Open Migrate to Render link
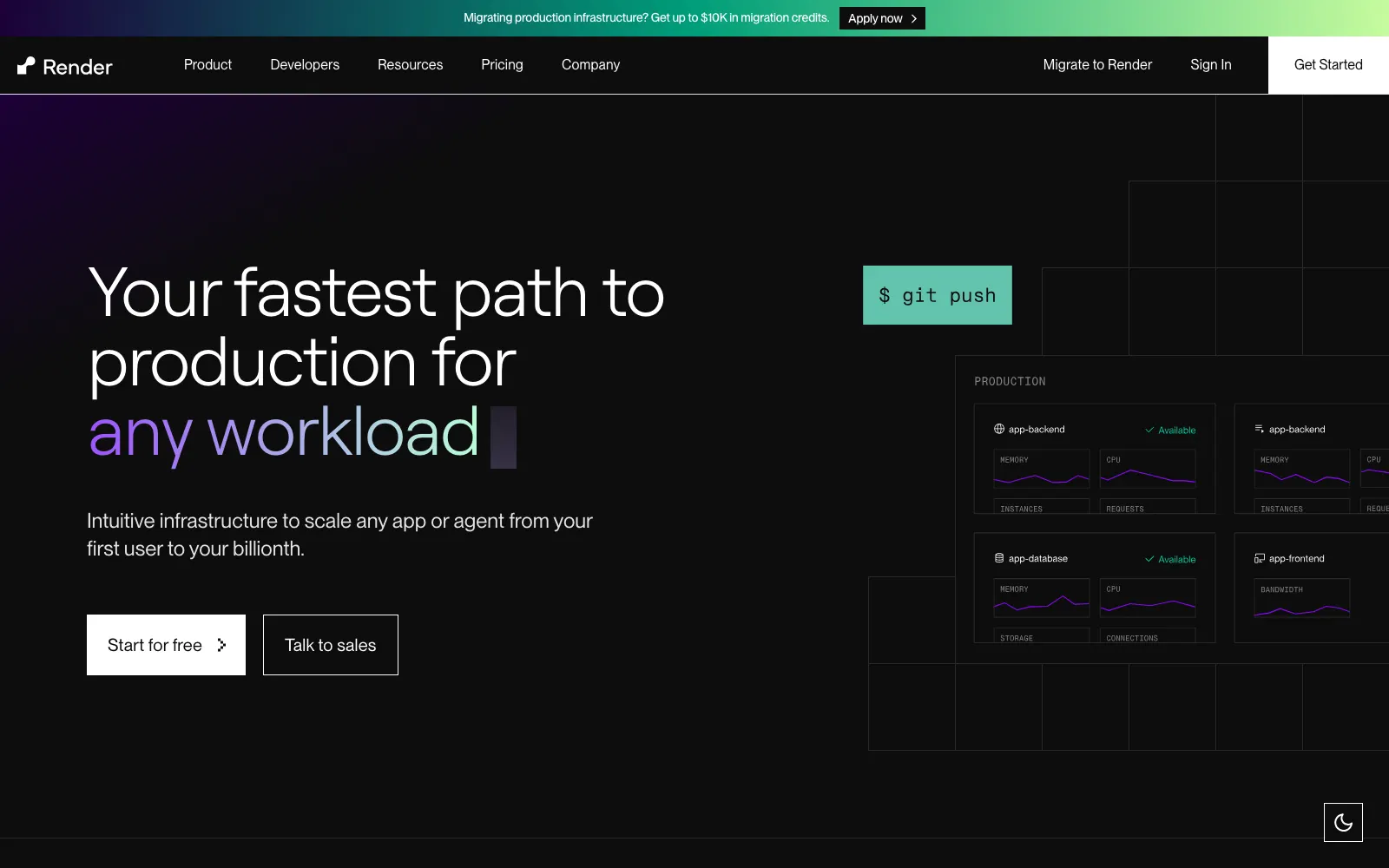 coord(1097,64)
